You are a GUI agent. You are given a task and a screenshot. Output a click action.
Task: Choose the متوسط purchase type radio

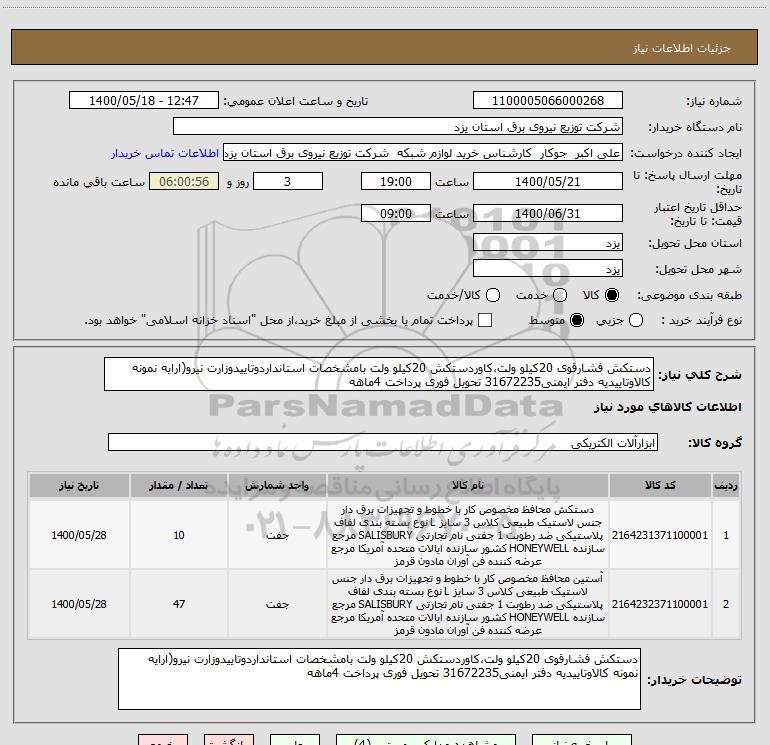(577, 320)
